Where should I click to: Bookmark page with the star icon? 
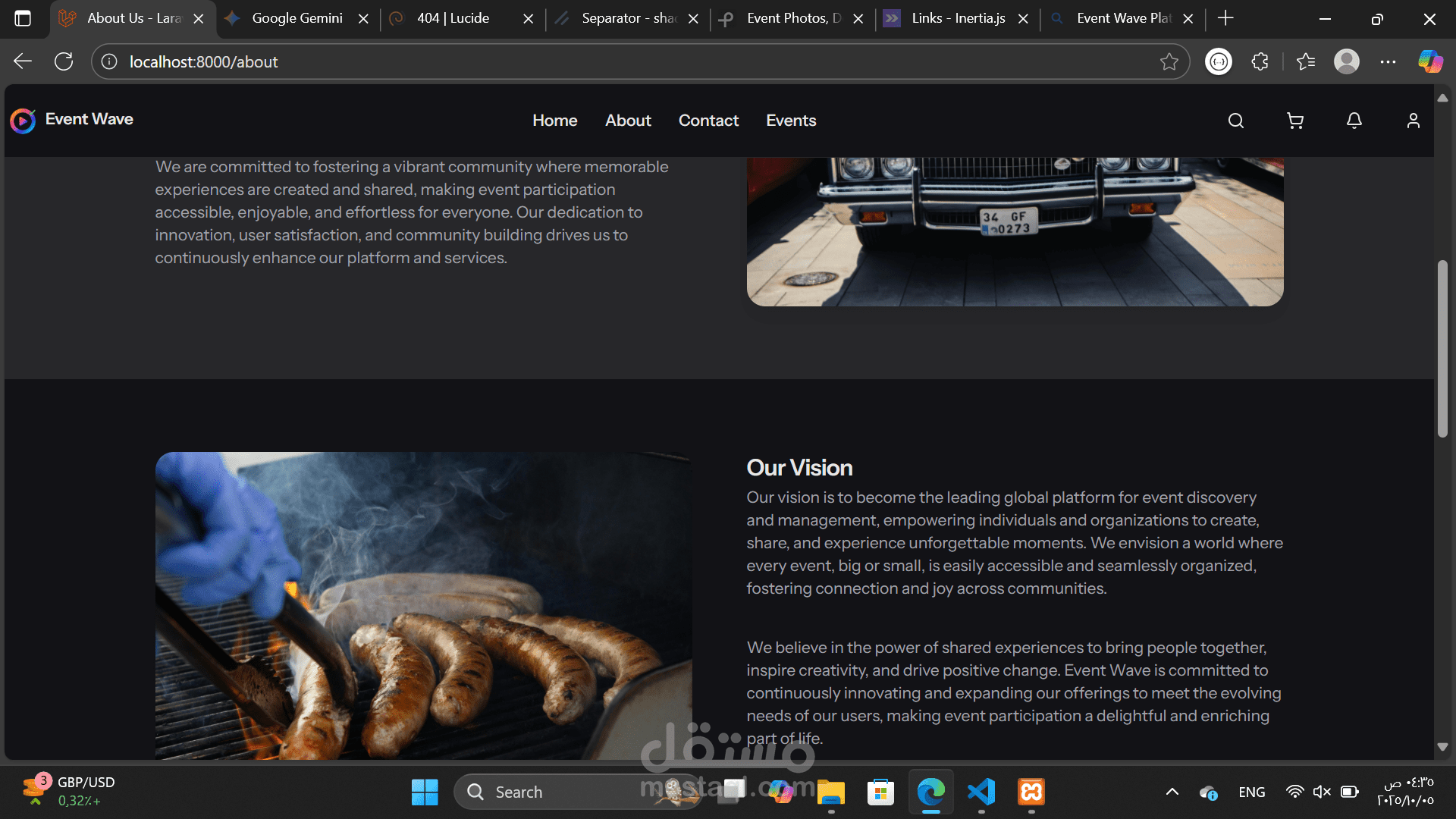point(1169,61)
